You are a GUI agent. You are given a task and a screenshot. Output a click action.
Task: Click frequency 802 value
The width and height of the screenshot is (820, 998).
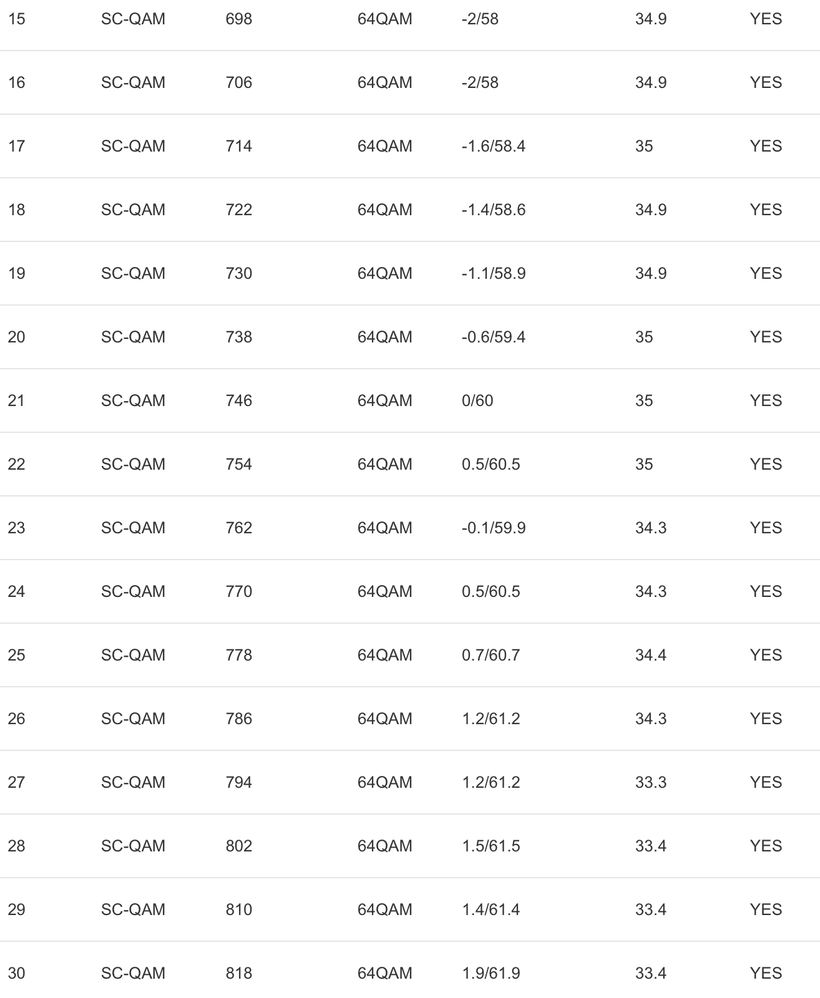239,847
